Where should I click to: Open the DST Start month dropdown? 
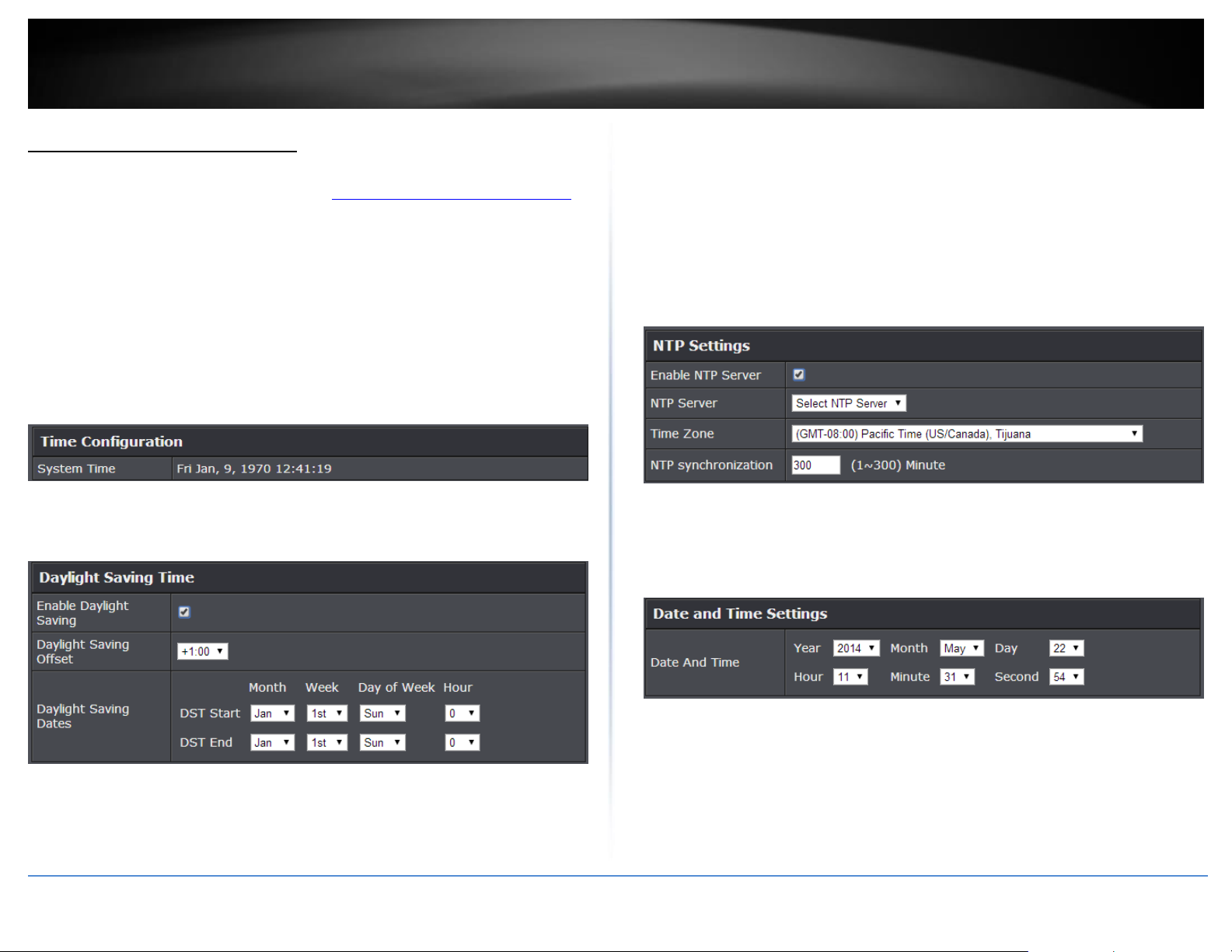pos(273,713)
